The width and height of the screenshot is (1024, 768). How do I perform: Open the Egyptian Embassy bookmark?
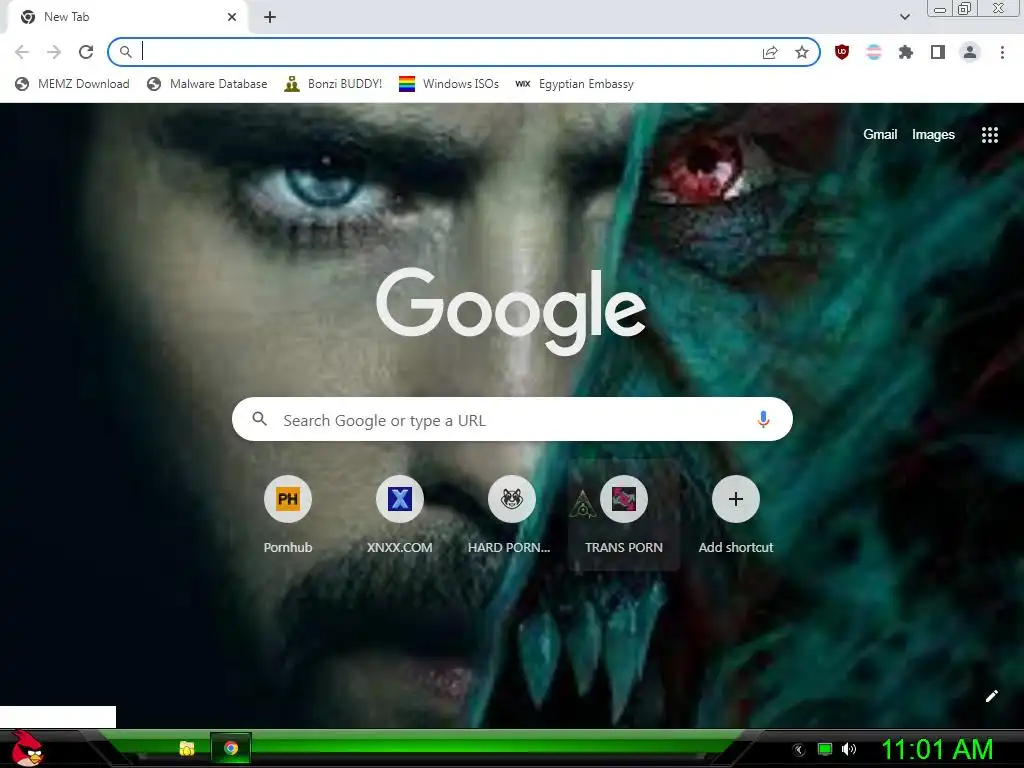[x=575, y=84]
